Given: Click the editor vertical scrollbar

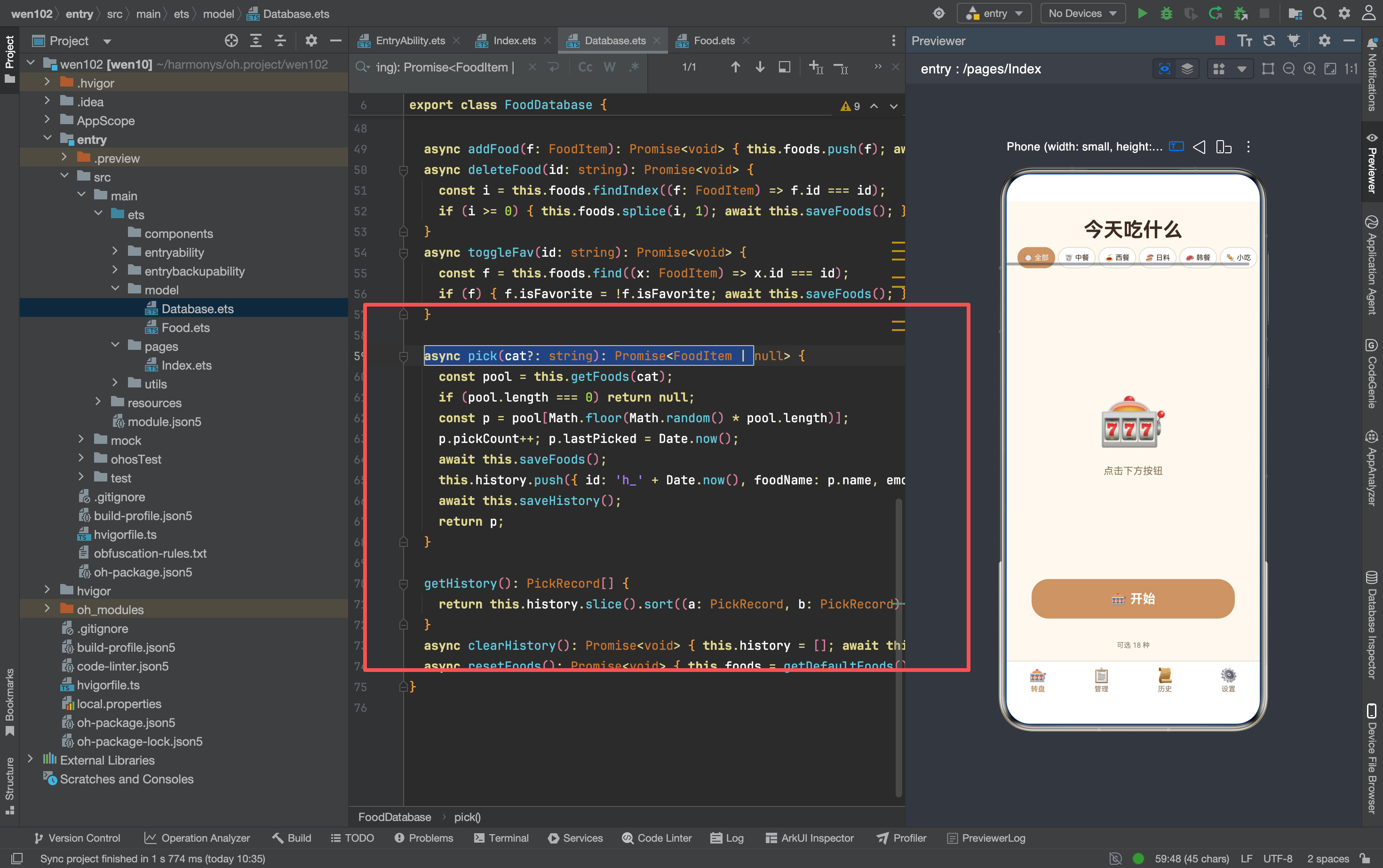Looking at the screenshot, I should coord(899,647).
